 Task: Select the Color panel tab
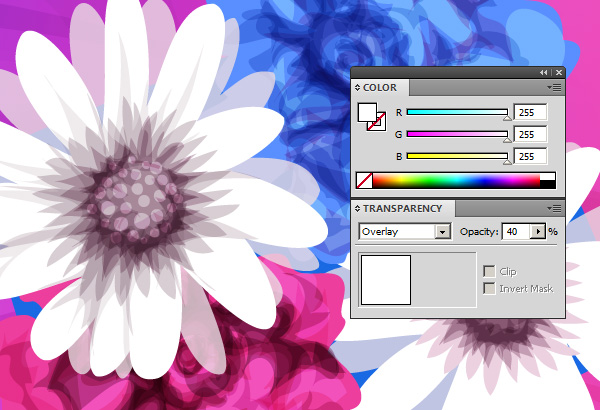tap(380, 88)
